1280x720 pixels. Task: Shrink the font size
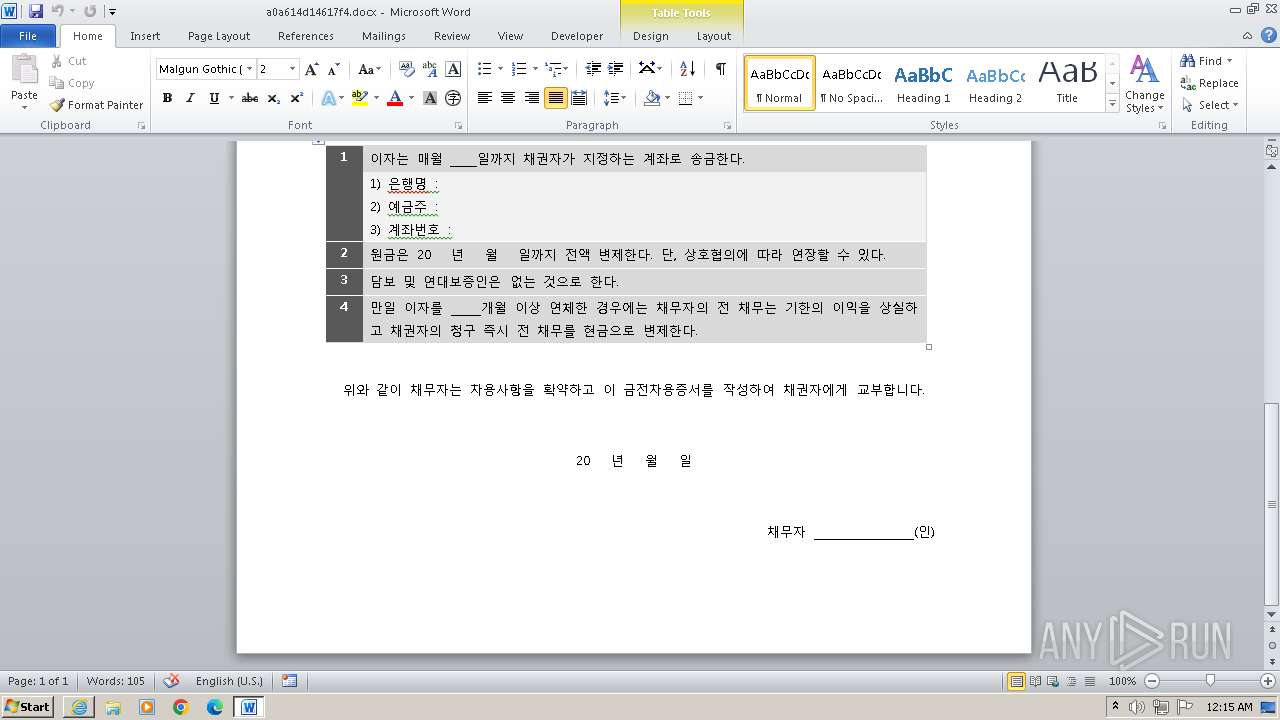coord(333,69)
